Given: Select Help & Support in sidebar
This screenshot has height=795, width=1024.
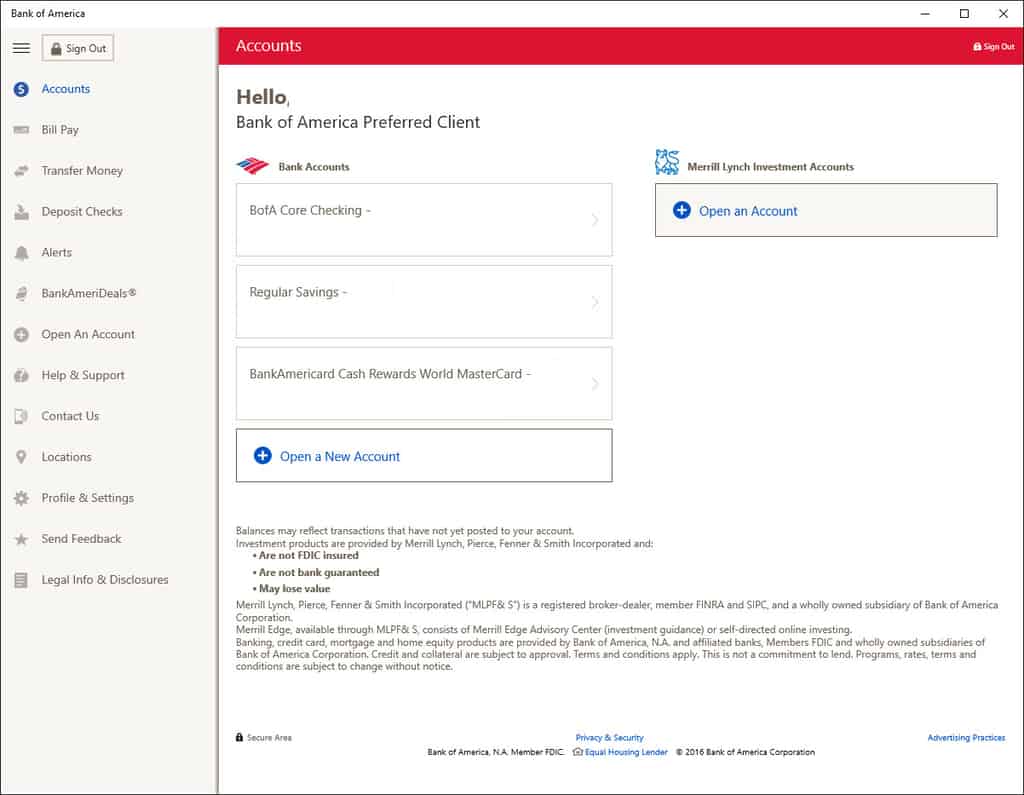Looking at the screenshot, I should [83, 376].
